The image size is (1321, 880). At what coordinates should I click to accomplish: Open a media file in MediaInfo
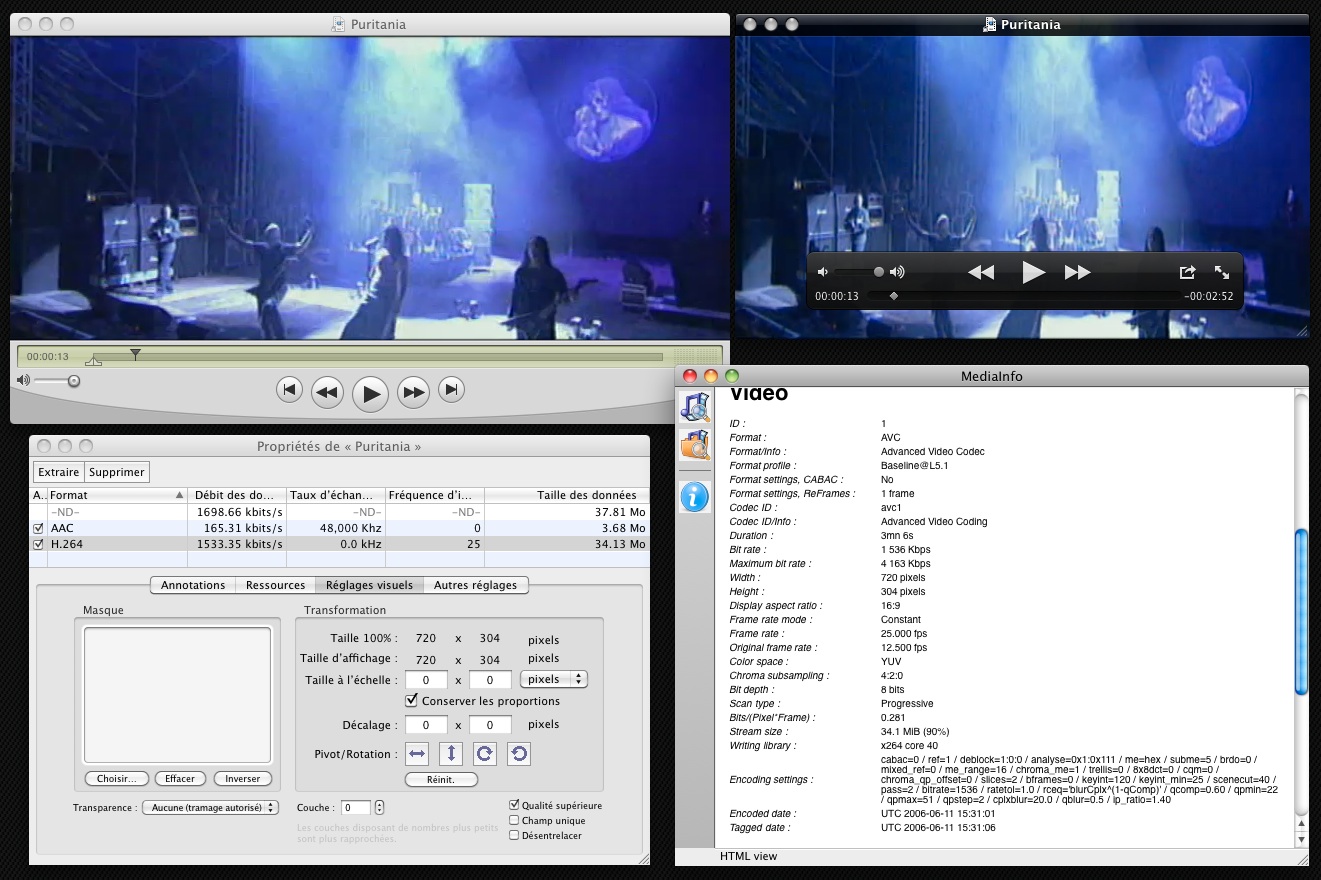coord(694,407)
